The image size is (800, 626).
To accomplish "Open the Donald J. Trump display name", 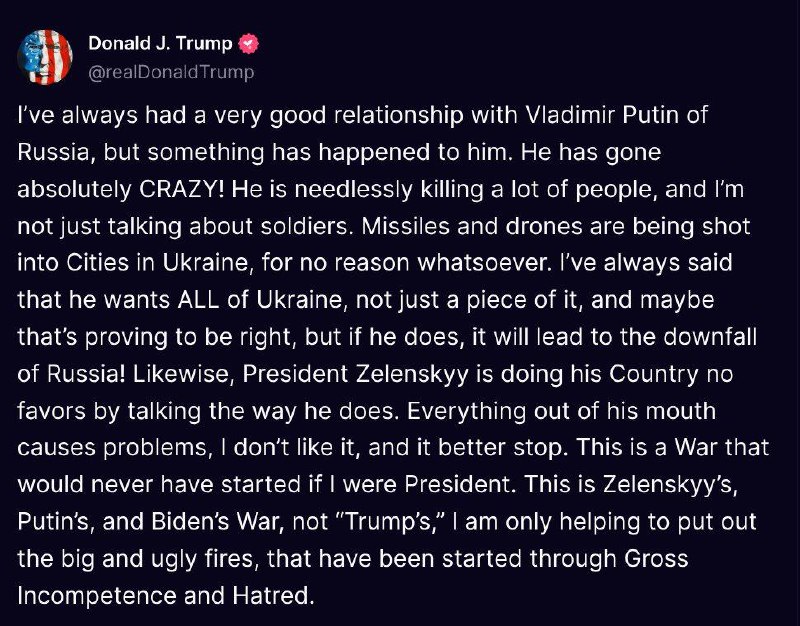I will coord(161,44).
